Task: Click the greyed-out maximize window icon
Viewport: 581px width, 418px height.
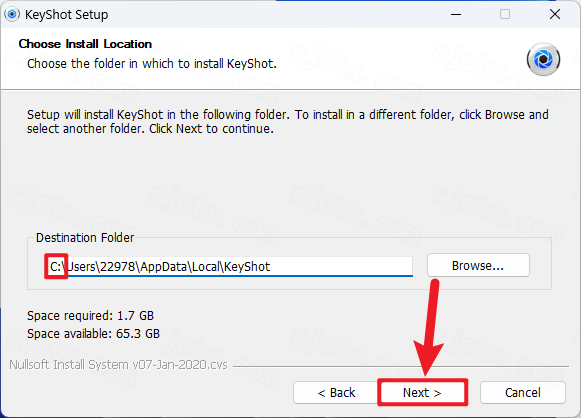Action: (505, 14)
